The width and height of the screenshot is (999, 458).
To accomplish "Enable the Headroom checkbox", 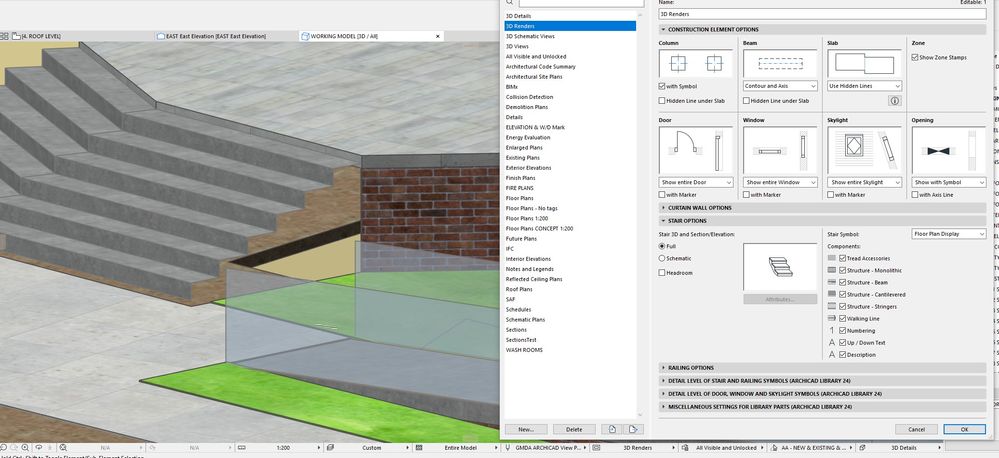I will click(662, 273).
